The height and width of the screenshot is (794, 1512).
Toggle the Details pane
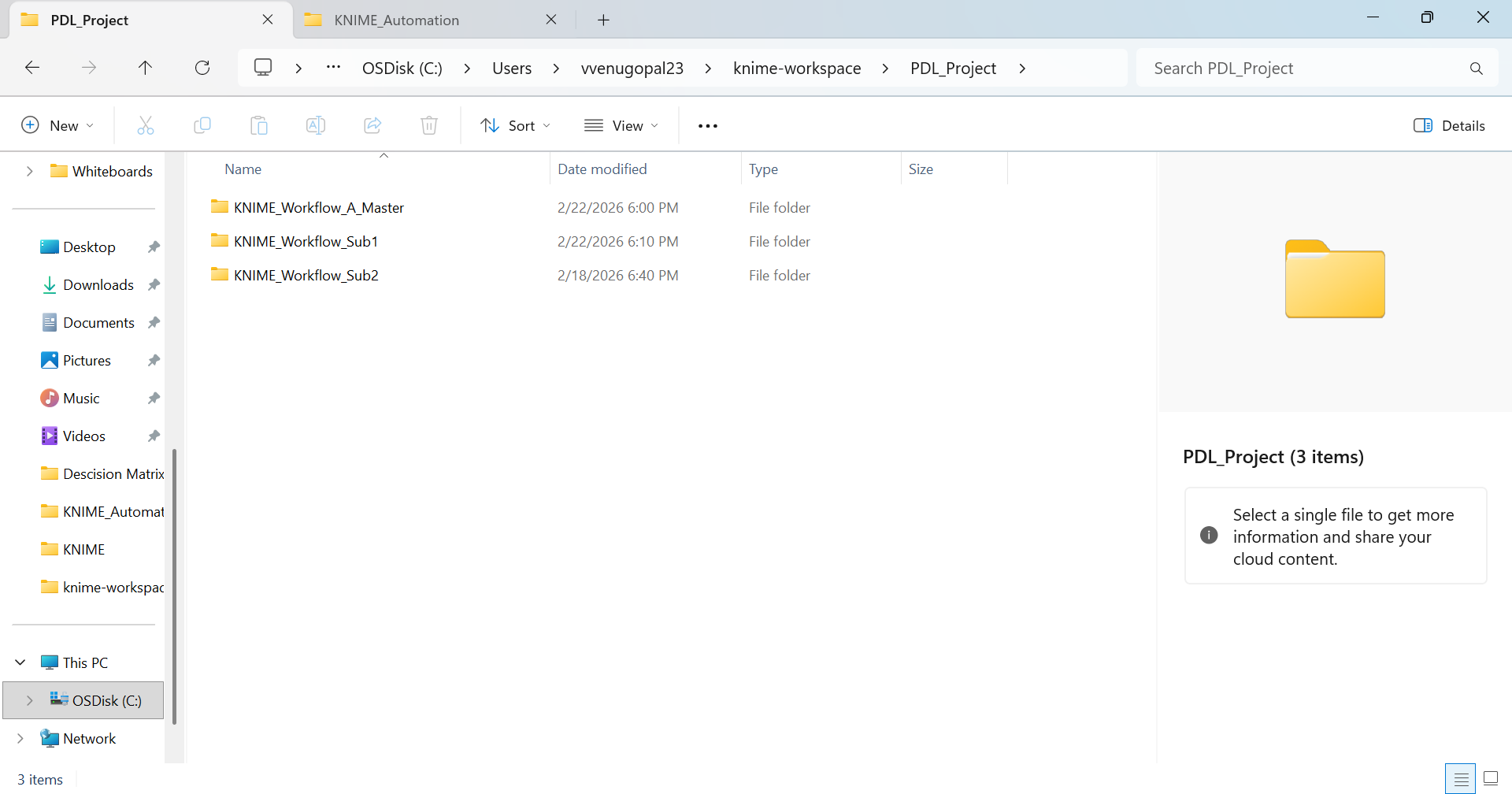pos(1449,125)
